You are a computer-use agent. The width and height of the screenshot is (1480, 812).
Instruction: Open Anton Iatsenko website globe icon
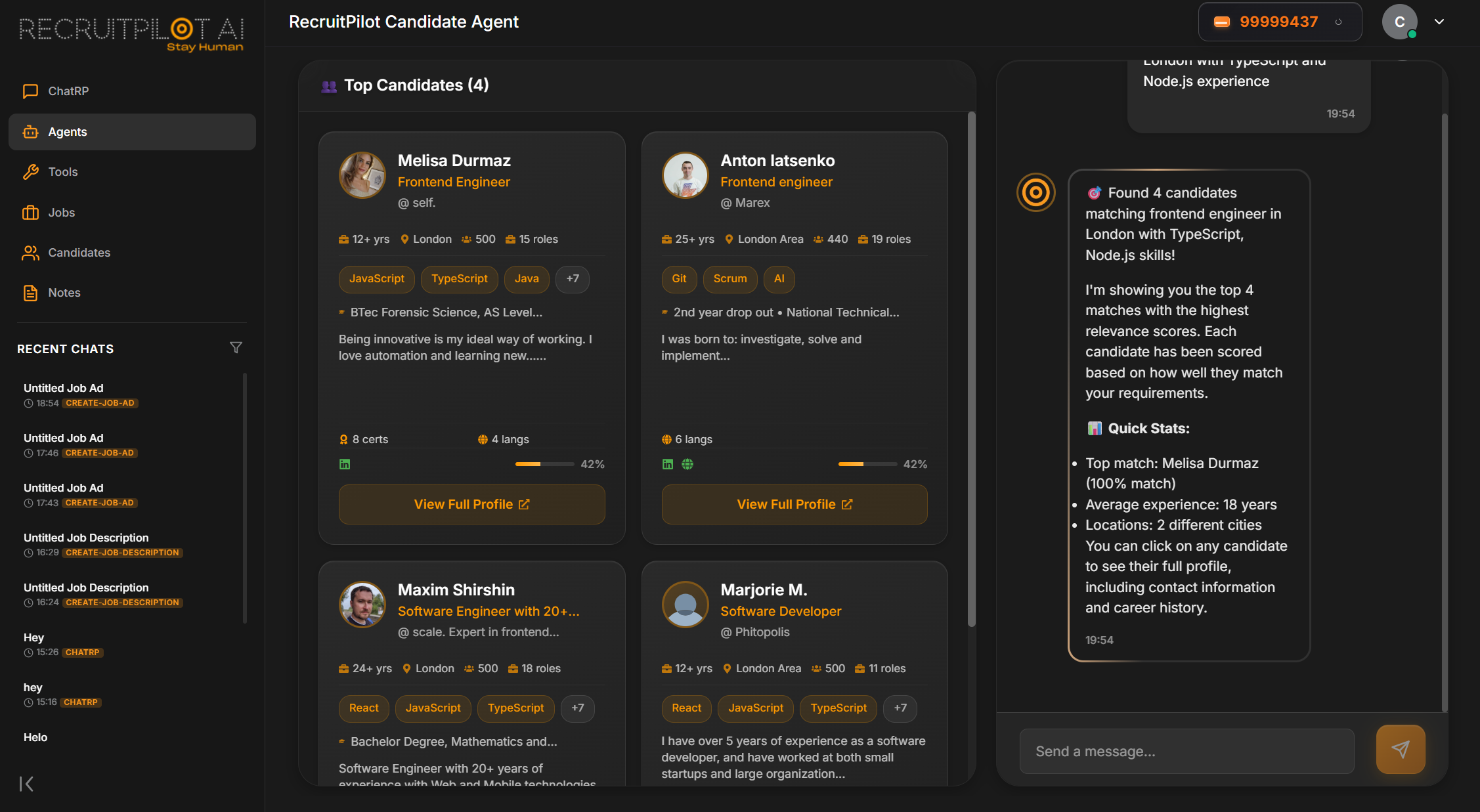click(x=687, y=464)
